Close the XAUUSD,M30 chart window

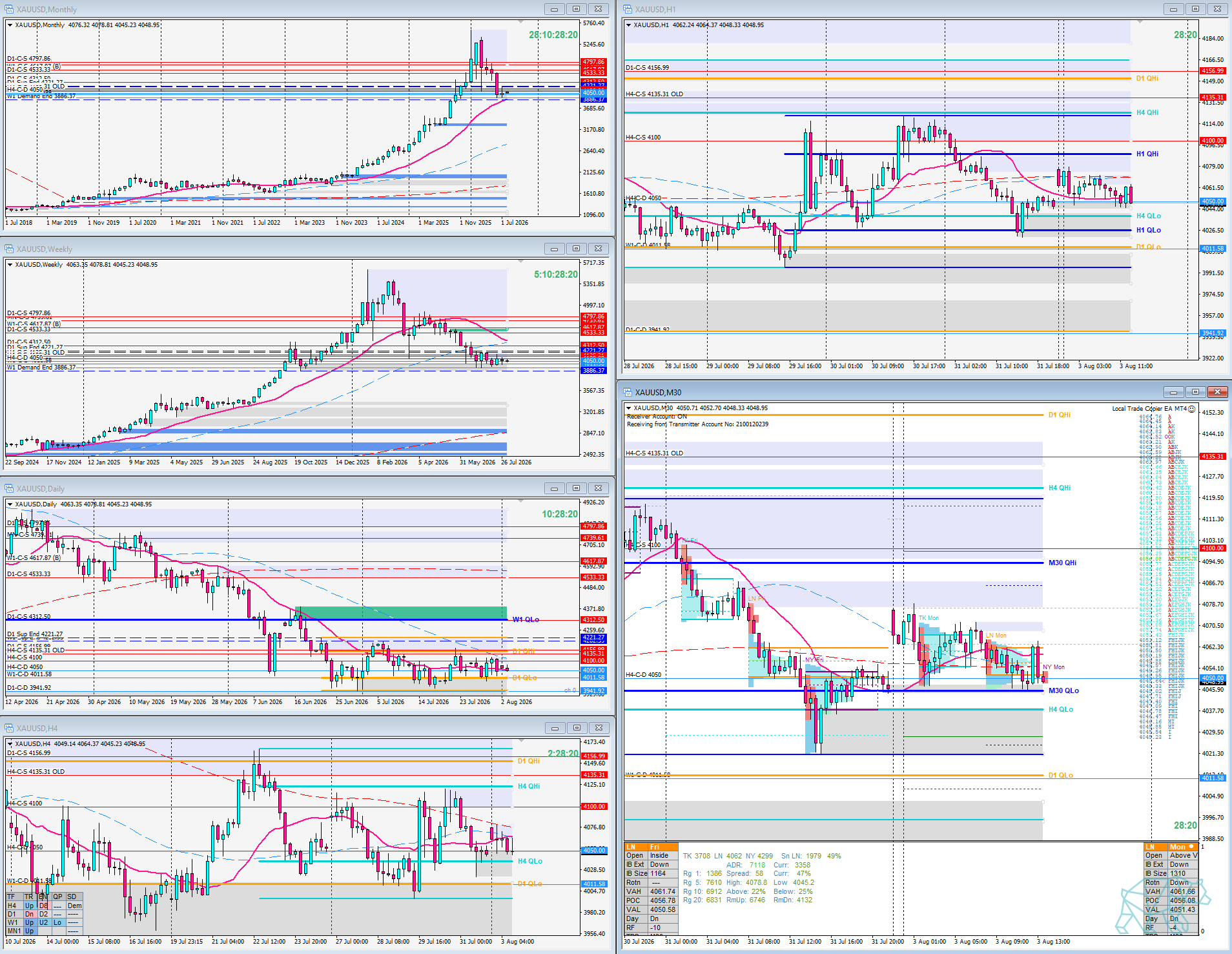[1217, 392]
